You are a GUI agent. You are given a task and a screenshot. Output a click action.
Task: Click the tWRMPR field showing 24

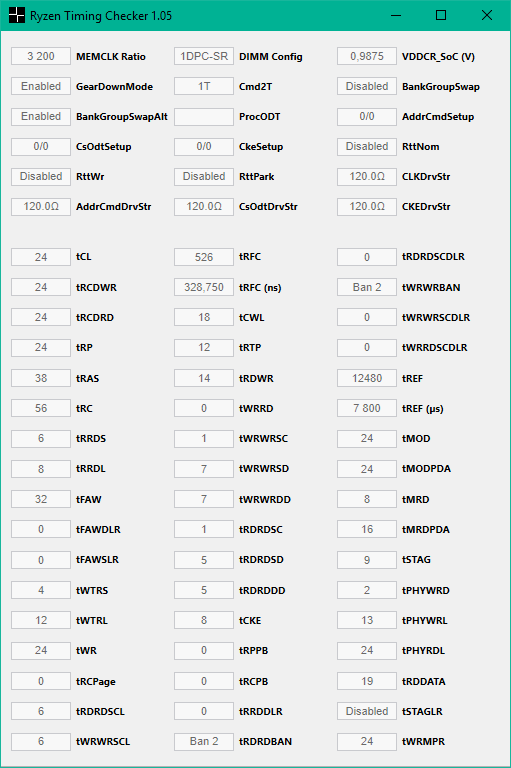click(x=367, y=742)
